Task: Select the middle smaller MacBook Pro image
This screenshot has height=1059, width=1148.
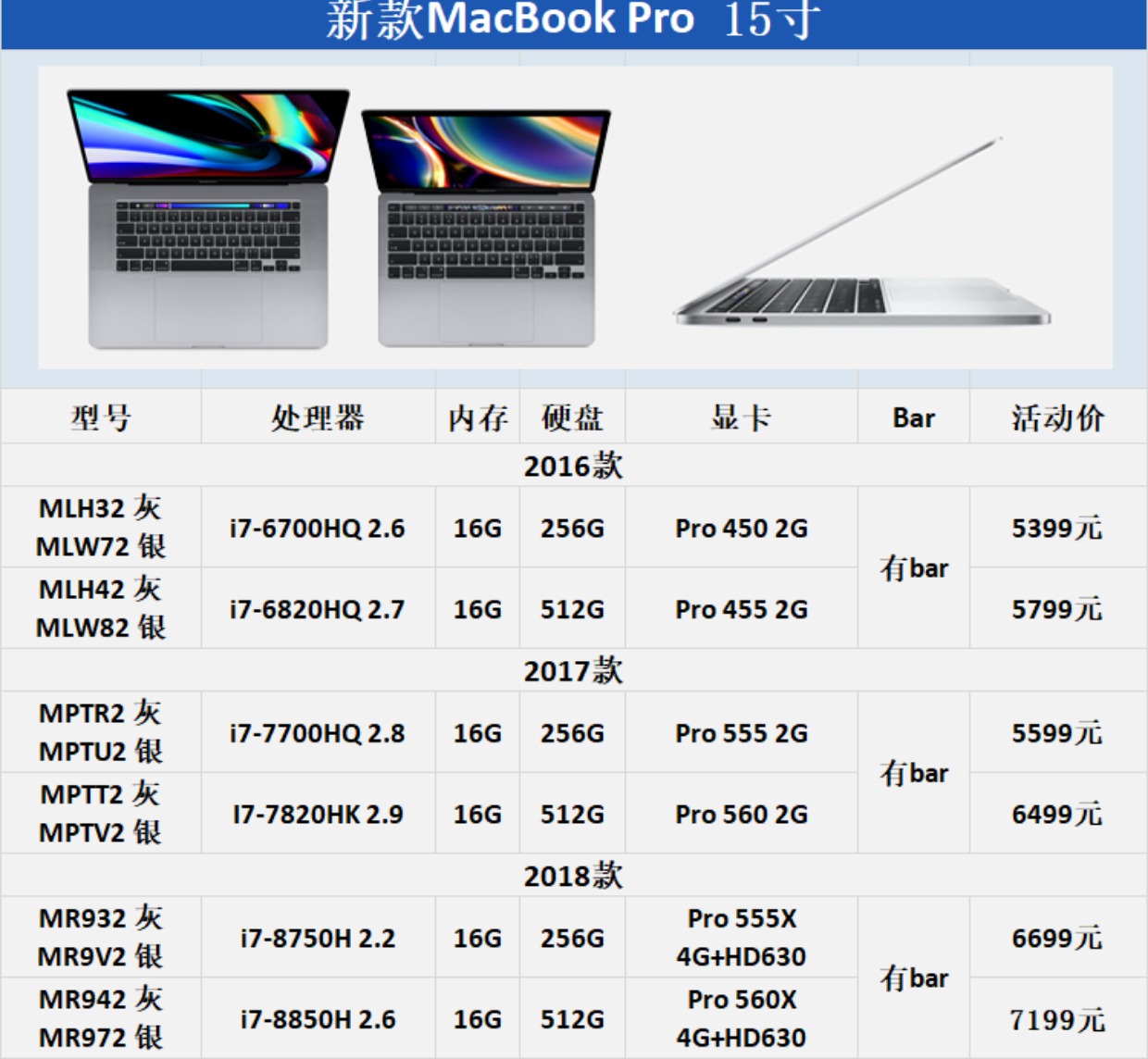Action: point(486,229)
